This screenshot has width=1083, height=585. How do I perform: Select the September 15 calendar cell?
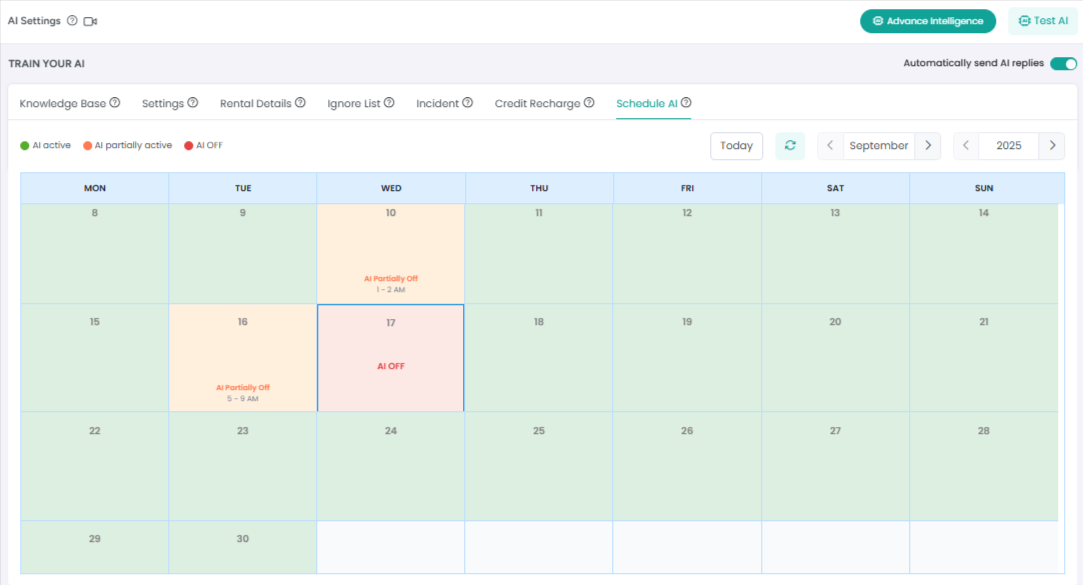(x=95, y=358)
